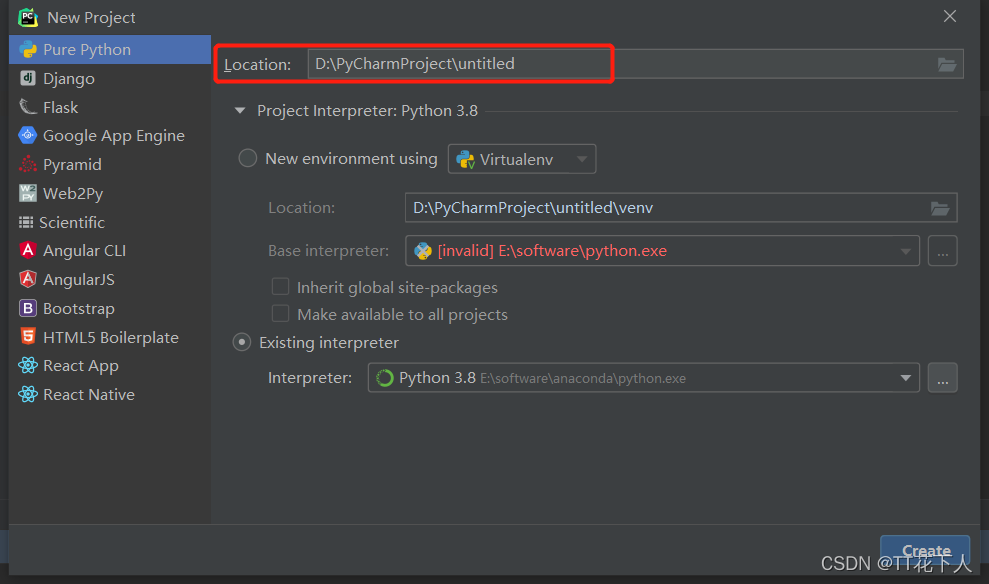Viewport: 989px width, 584px height.
Task: Click the Google App Engine icon
Action: click(28, 135)
